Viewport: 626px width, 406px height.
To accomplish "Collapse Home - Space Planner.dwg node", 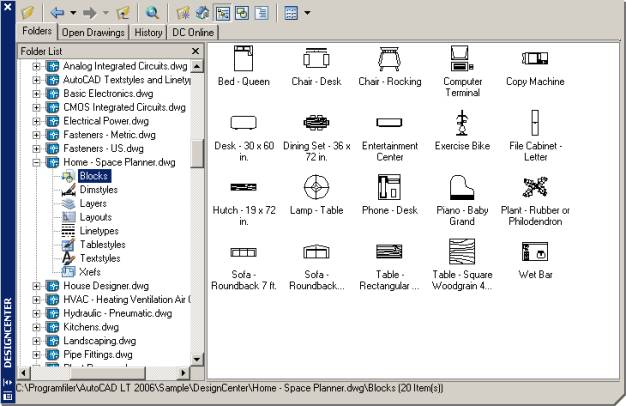I will [x=36, y=162].
